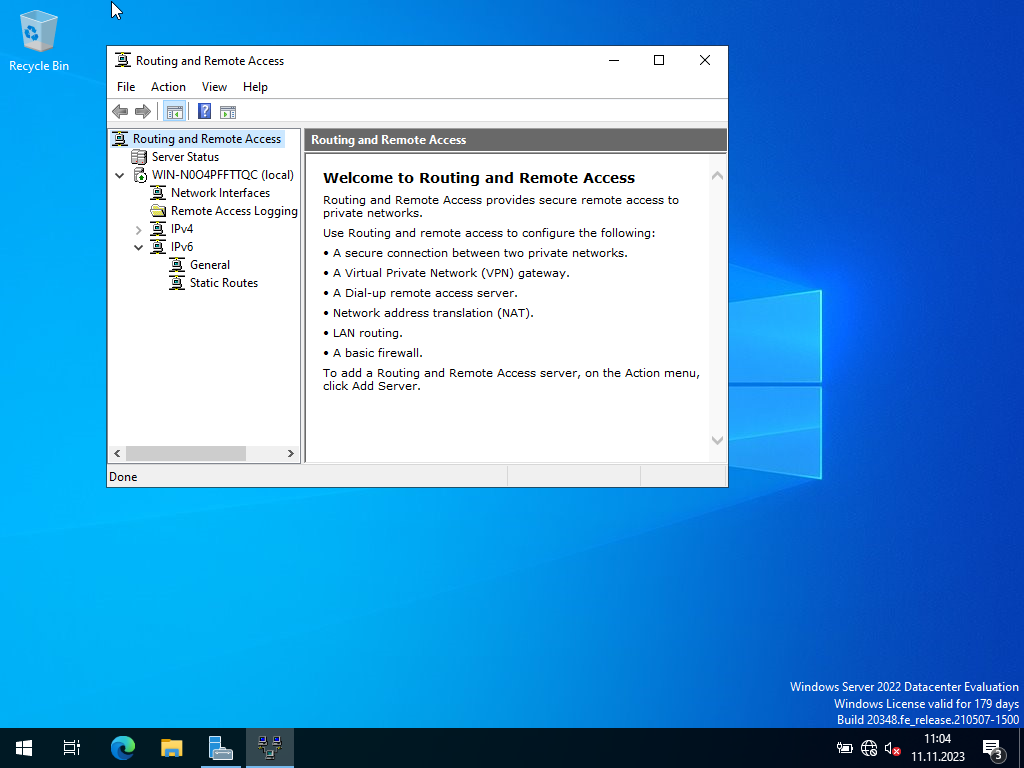Click the 'Network address translation (NAT).' bullet text

click(x=433, y=313)
